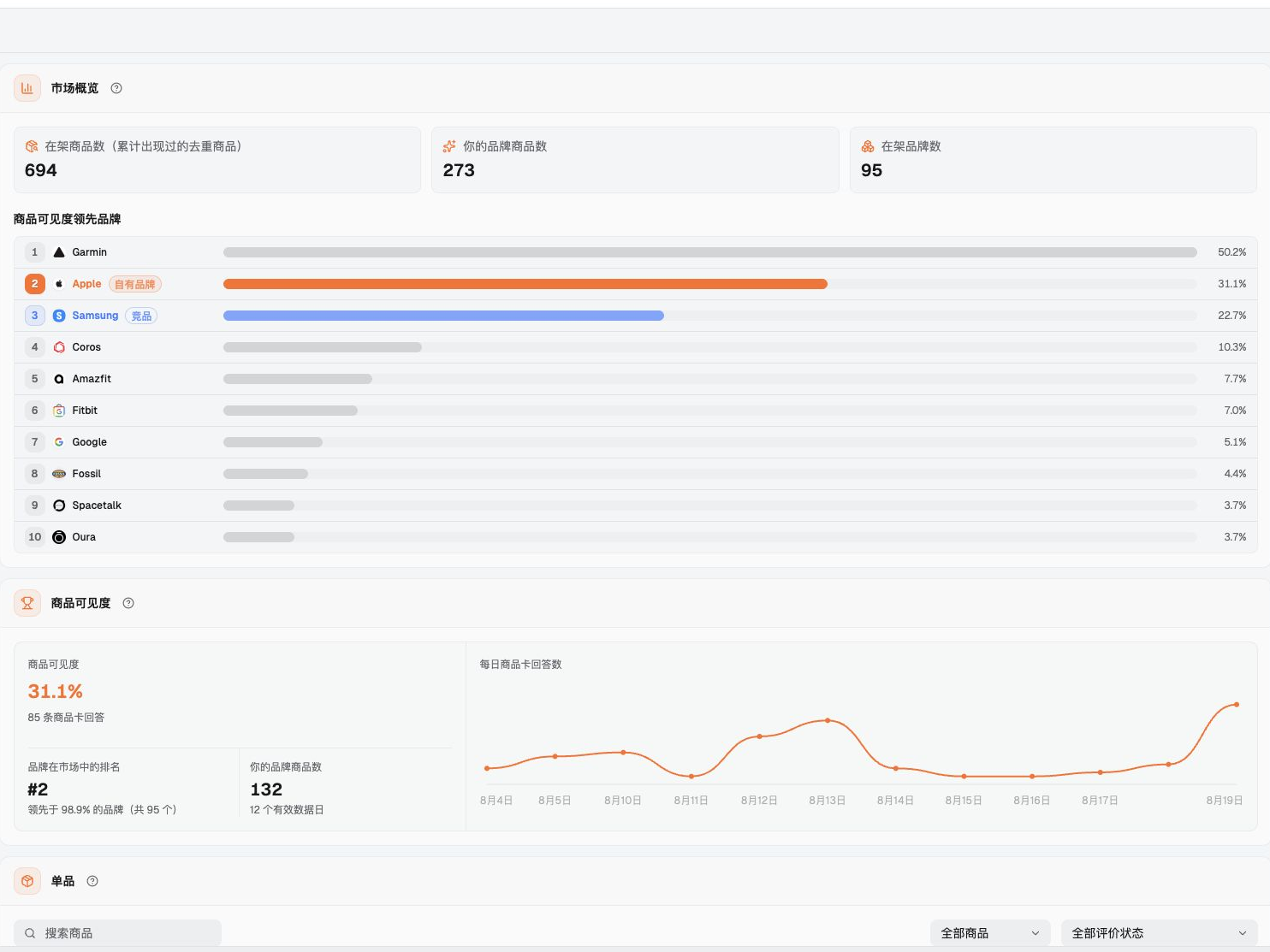Click the 商品可见度领先品牌 heading
The width and height of the screenshot is (1270, 952).
coord(67,219)
